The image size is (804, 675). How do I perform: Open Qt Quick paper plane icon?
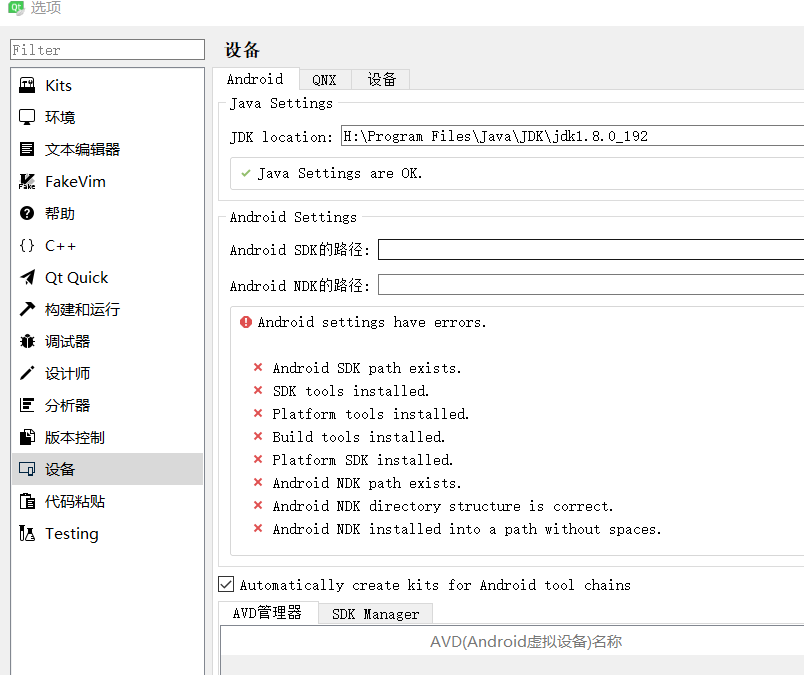point(27,277)
